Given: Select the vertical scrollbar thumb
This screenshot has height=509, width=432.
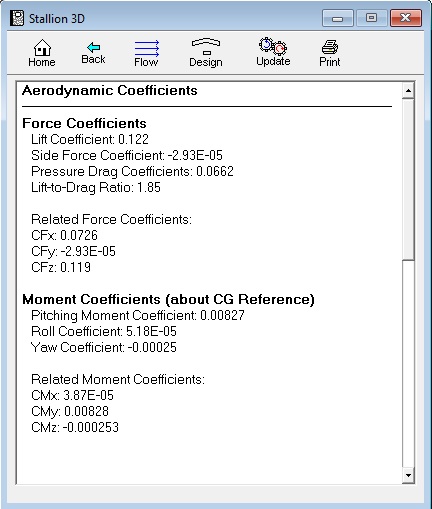Looking at the screenshot, I should [408, 179].
